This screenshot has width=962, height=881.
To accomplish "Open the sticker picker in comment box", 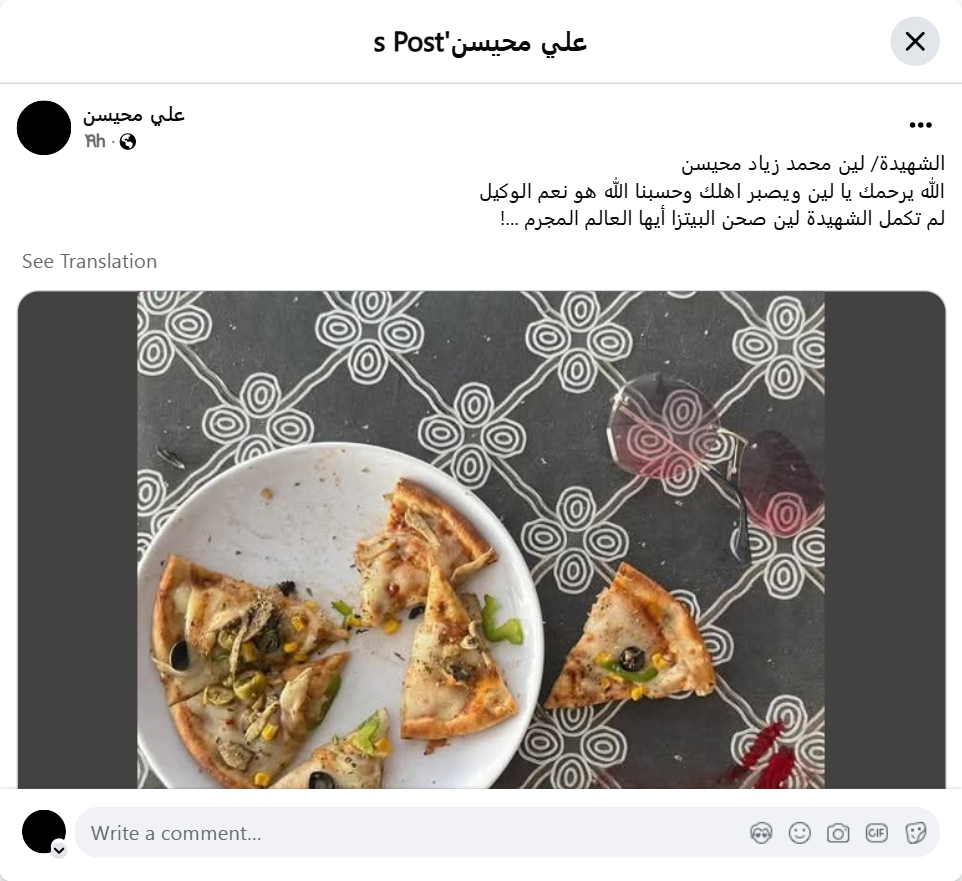I will tap(915, 833).
